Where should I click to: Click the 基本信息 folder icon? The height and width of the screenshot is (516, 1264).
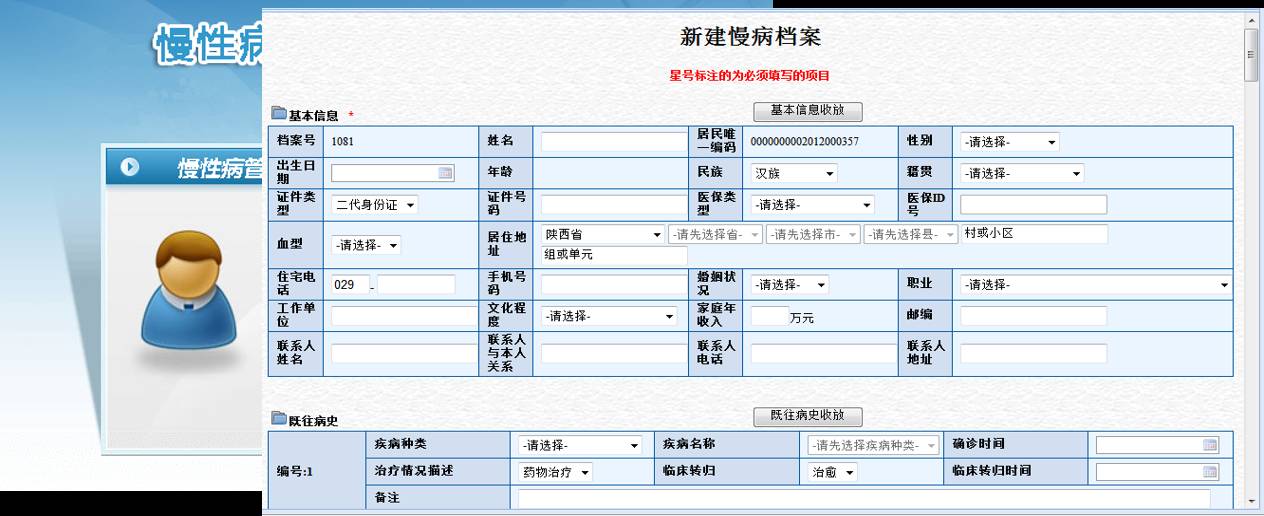(279, 114)
